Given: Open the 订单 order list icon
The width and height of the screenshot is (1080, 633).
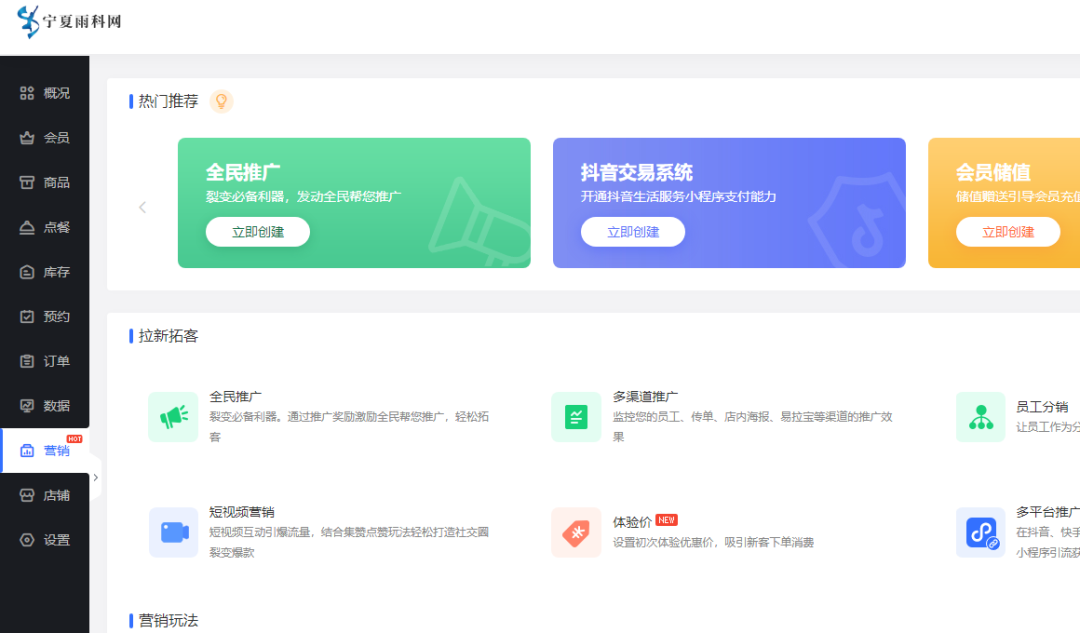Looking at the screenshot, I should pyautogui.click(x=27, y=361).
